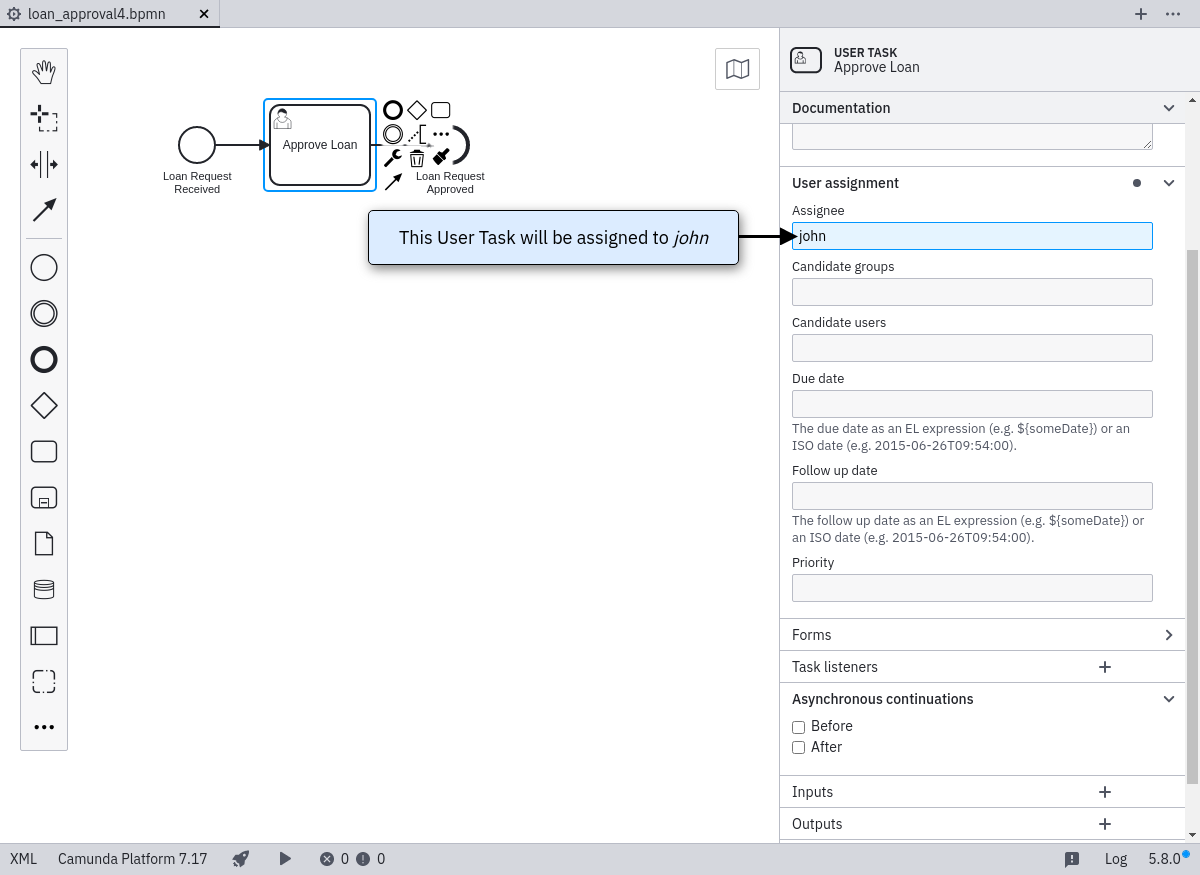Create a gateway from the palette diamond
The image size is (1200, 875).
click(x=44, y=405)
